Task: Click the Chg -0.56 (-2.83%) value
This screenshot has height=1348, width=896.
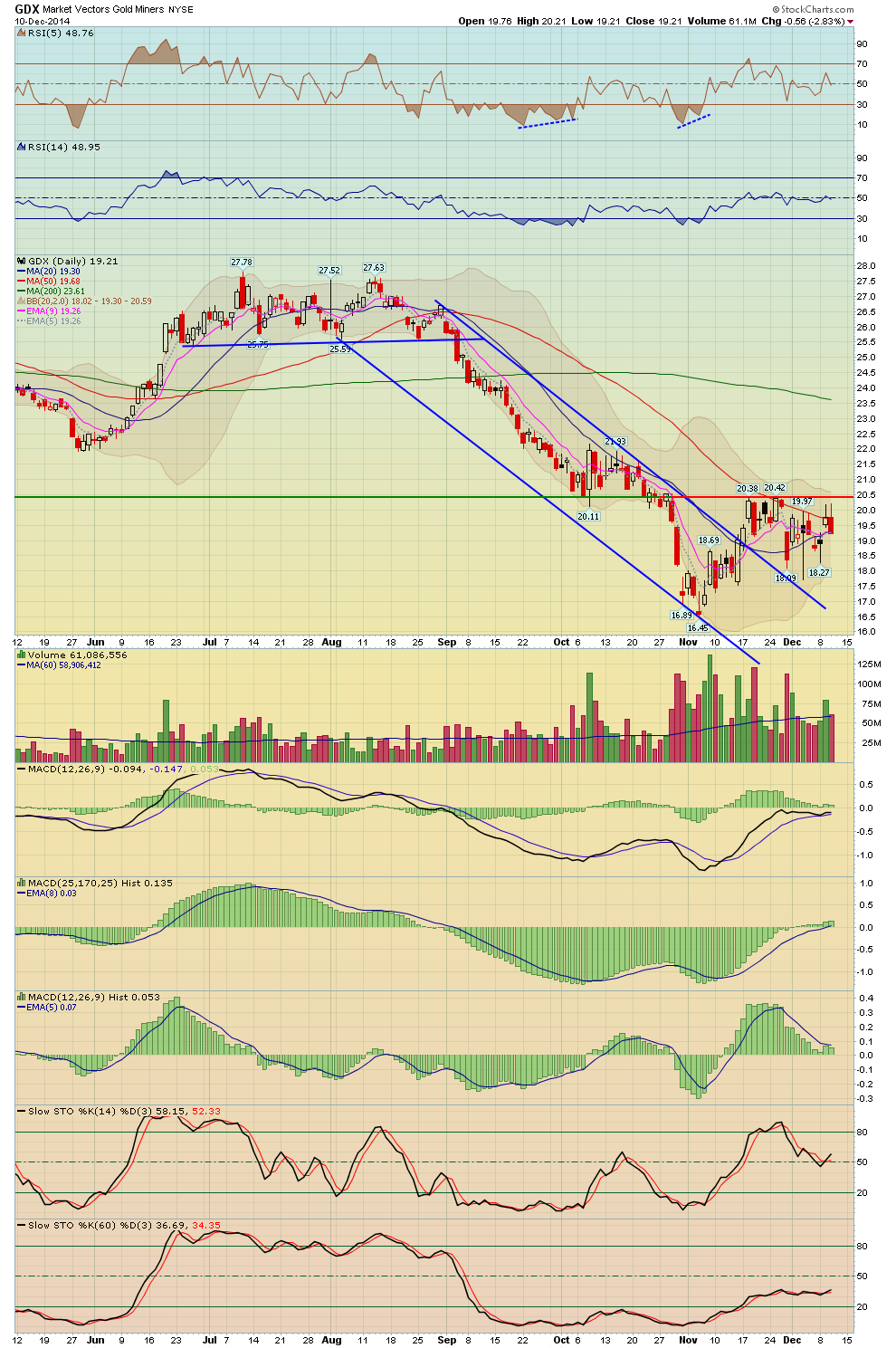Action: click(803, 21)
